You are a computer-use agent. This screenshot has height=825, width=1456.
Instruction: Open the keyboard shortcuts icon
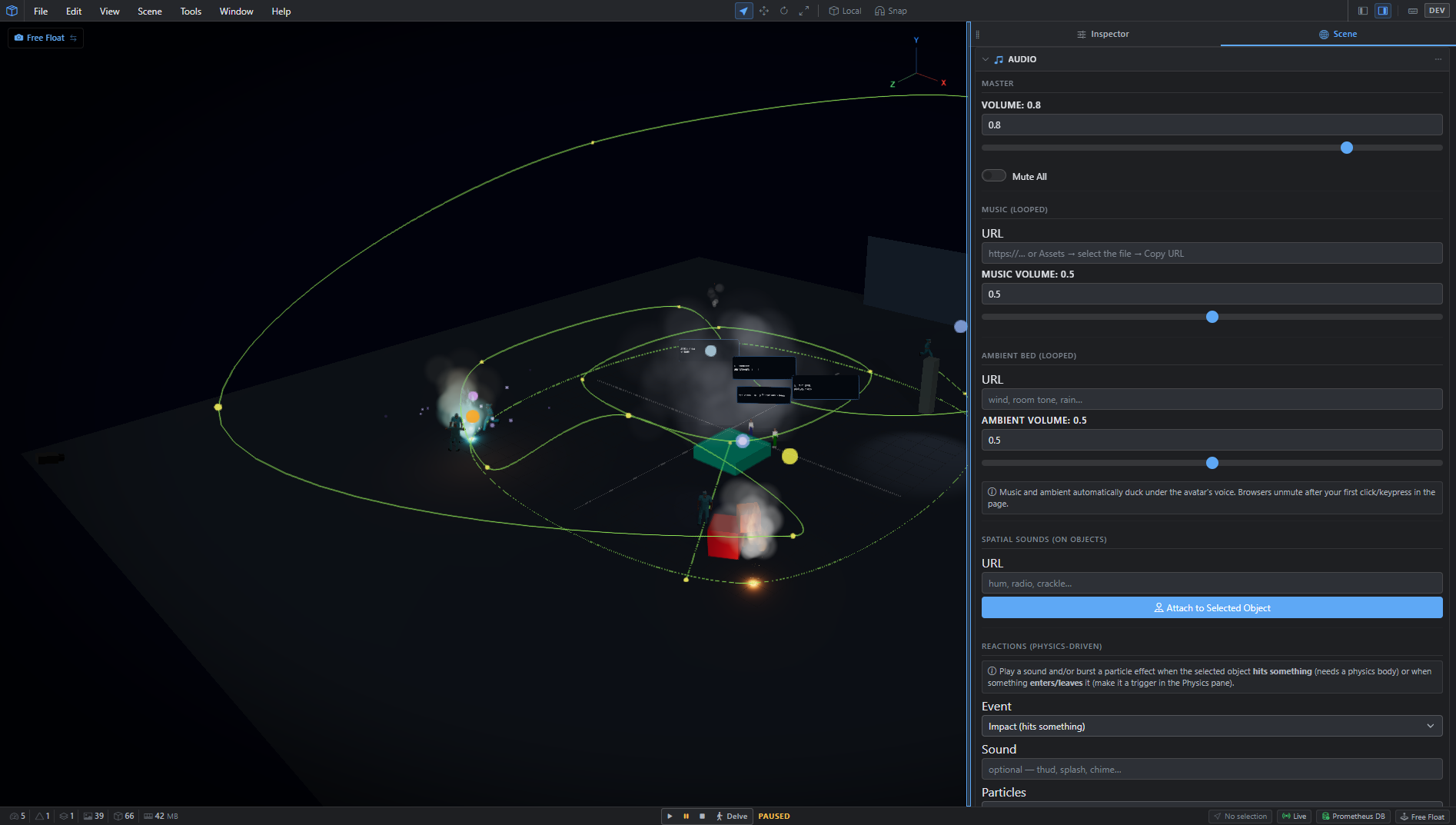(1413, 11)
